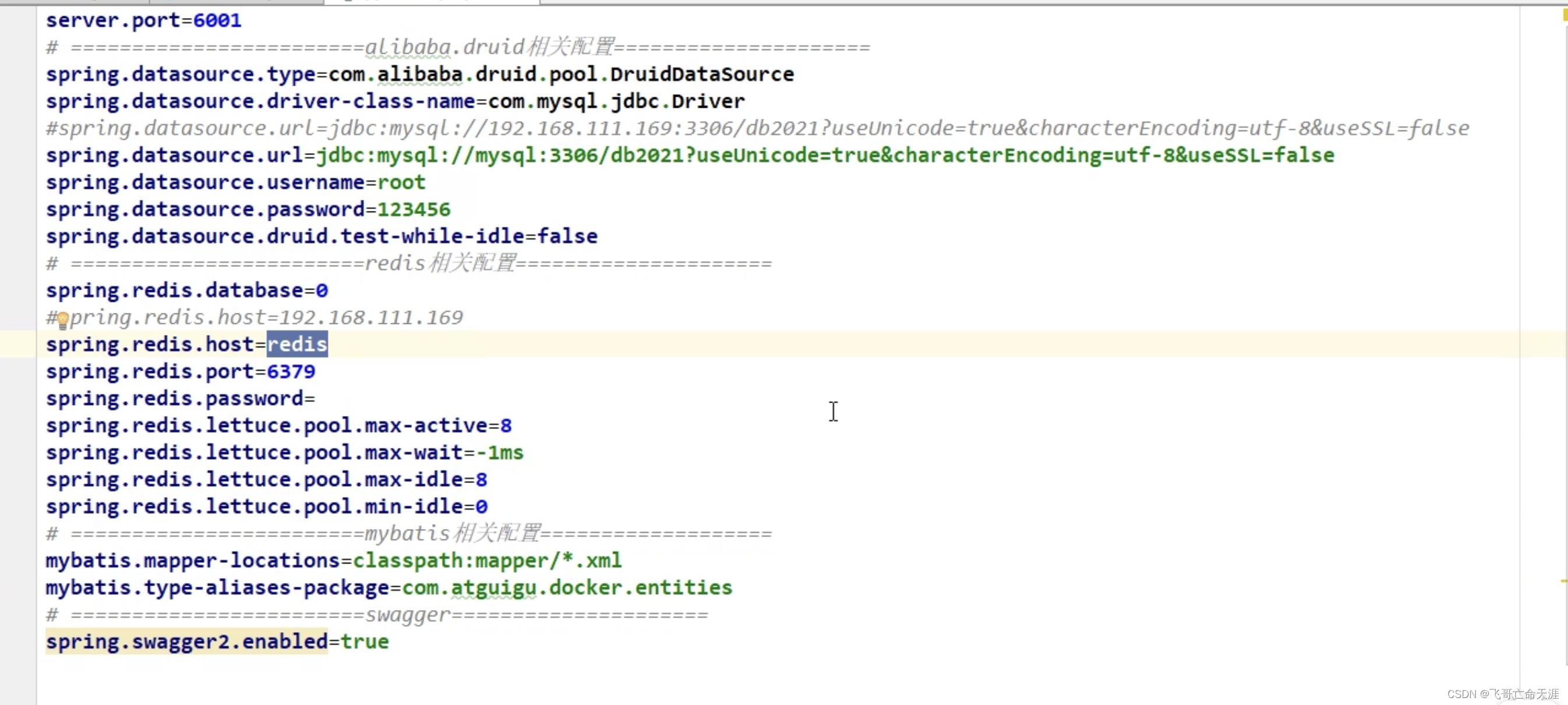1568x705 pixels.
Task: Click the lettuce.pool.max-active=8 line
Action: (279, 425)
